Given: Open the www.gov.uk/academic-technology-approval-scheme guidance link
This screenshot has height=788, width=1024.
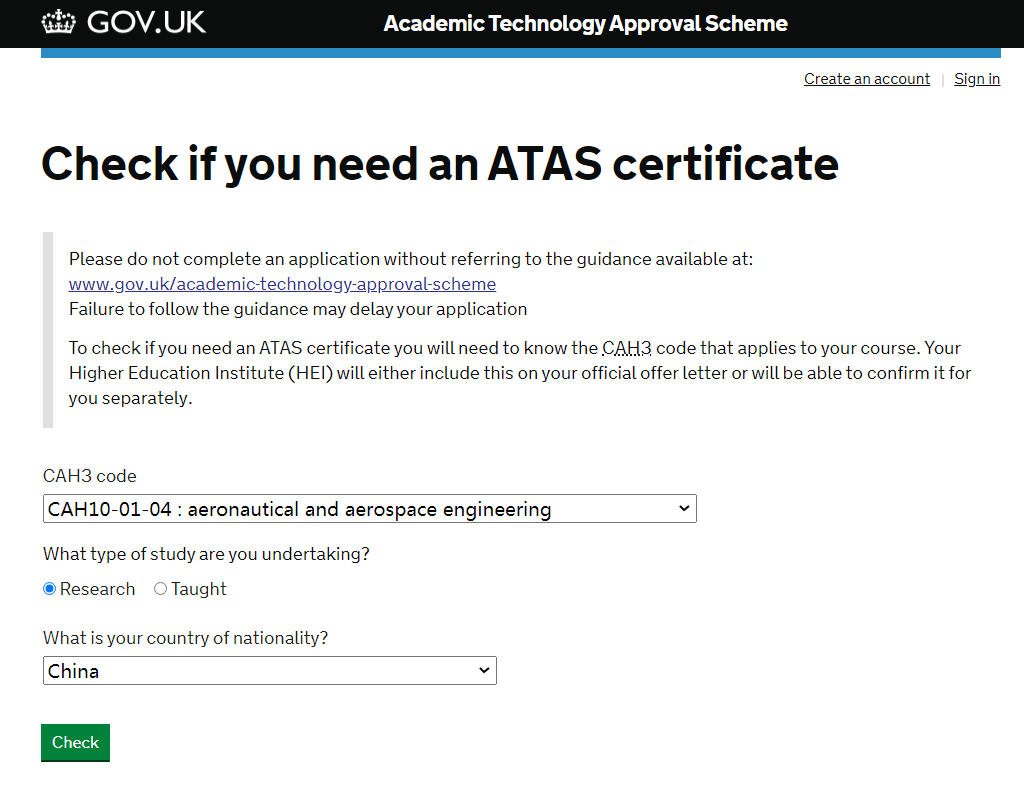Looking at the screenshot, I should pos(282,284).
